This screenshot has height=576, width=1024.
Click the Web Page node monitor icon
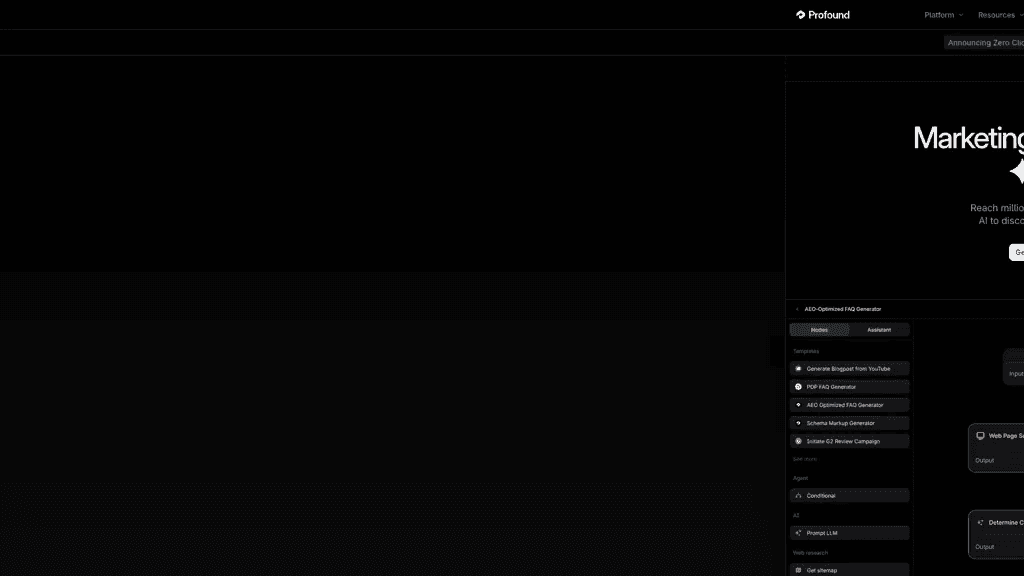tap(980, 436)
